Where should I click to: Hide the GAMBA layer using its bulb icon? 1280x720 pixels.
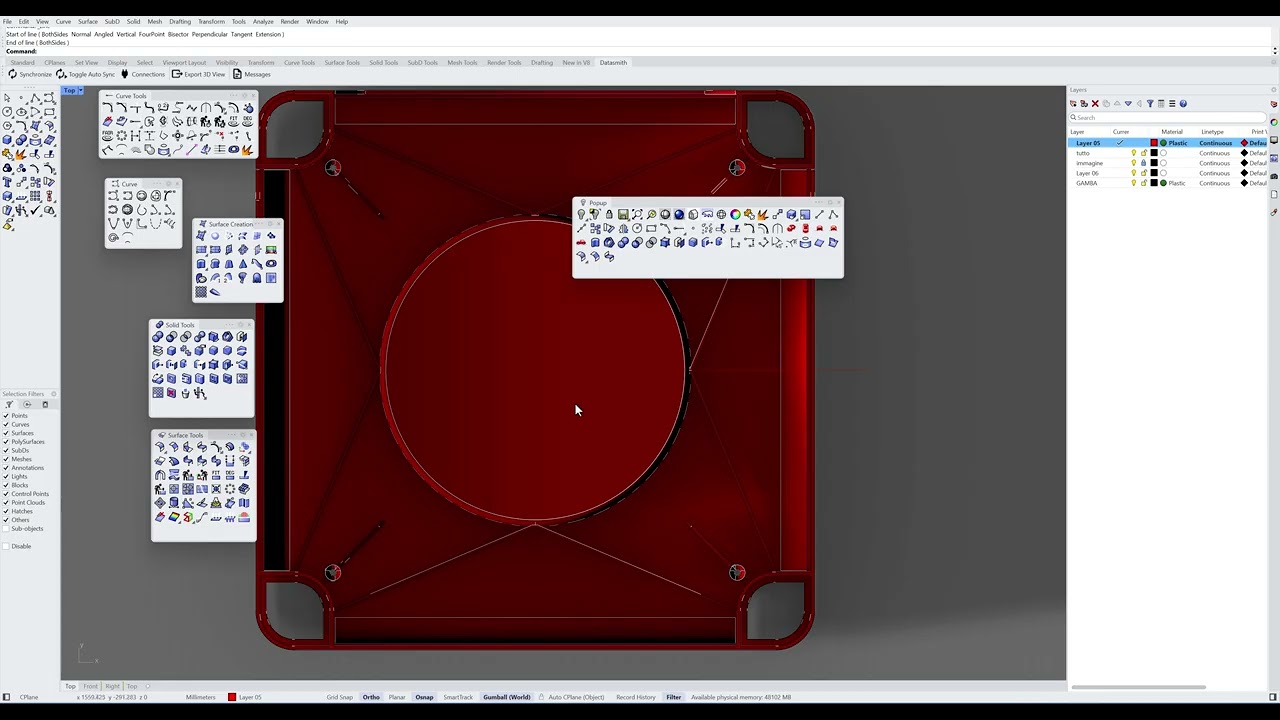click(x=1134, y=183)
